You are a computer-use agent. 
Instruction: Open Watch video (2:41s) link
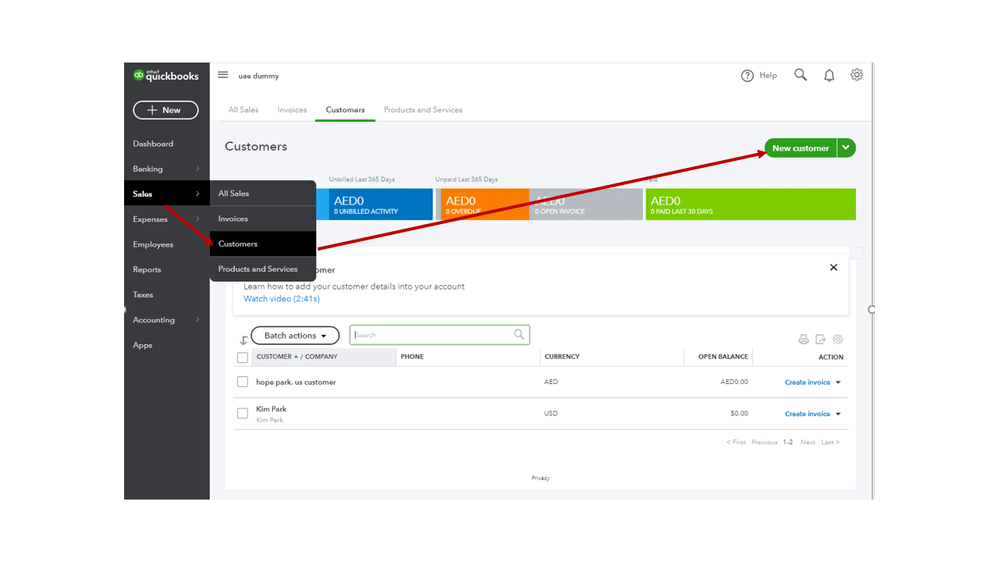[x=282, y=299]
